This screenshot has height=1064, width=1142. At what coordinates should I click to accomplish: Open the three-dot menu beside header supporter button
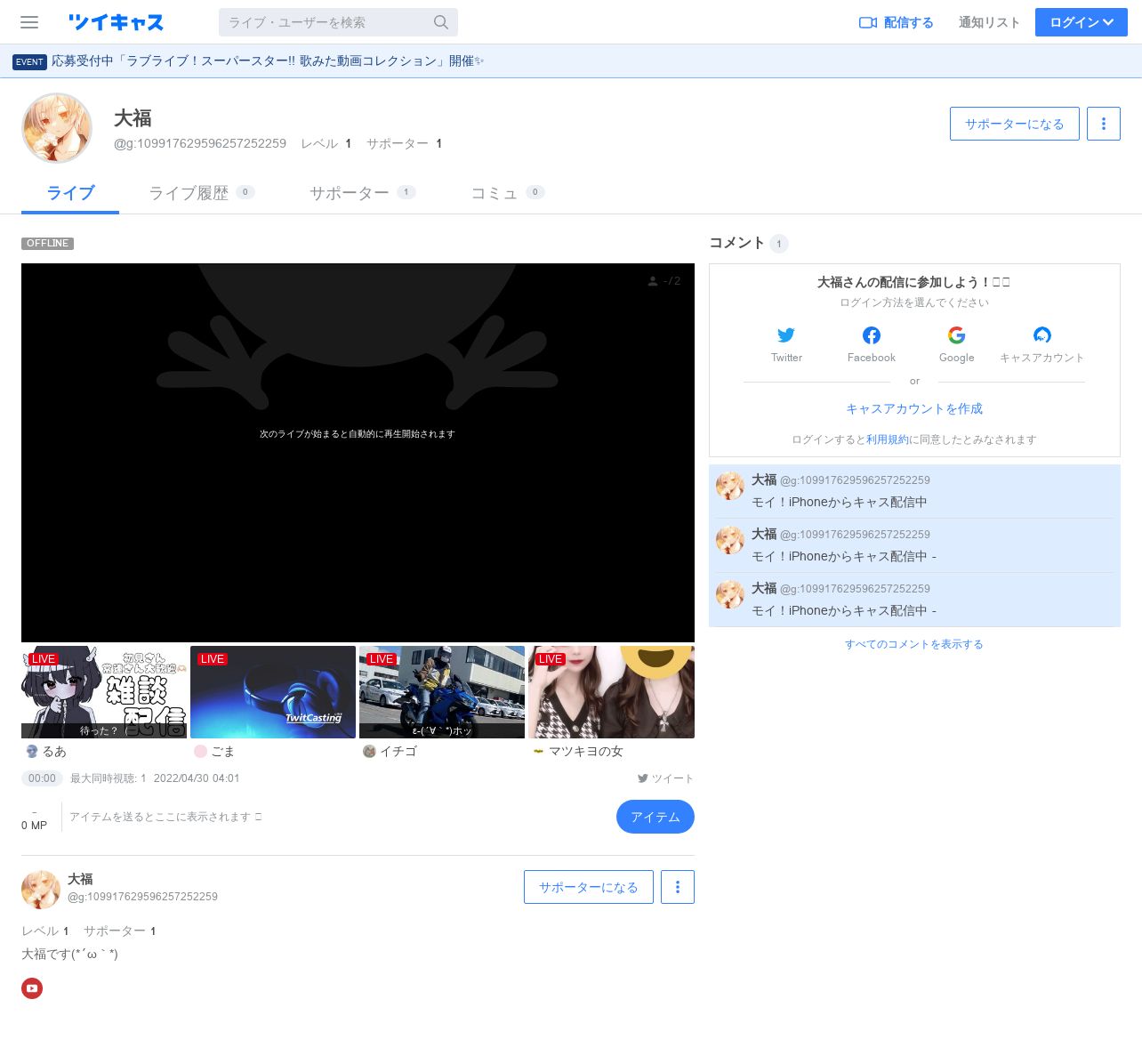1104,124
